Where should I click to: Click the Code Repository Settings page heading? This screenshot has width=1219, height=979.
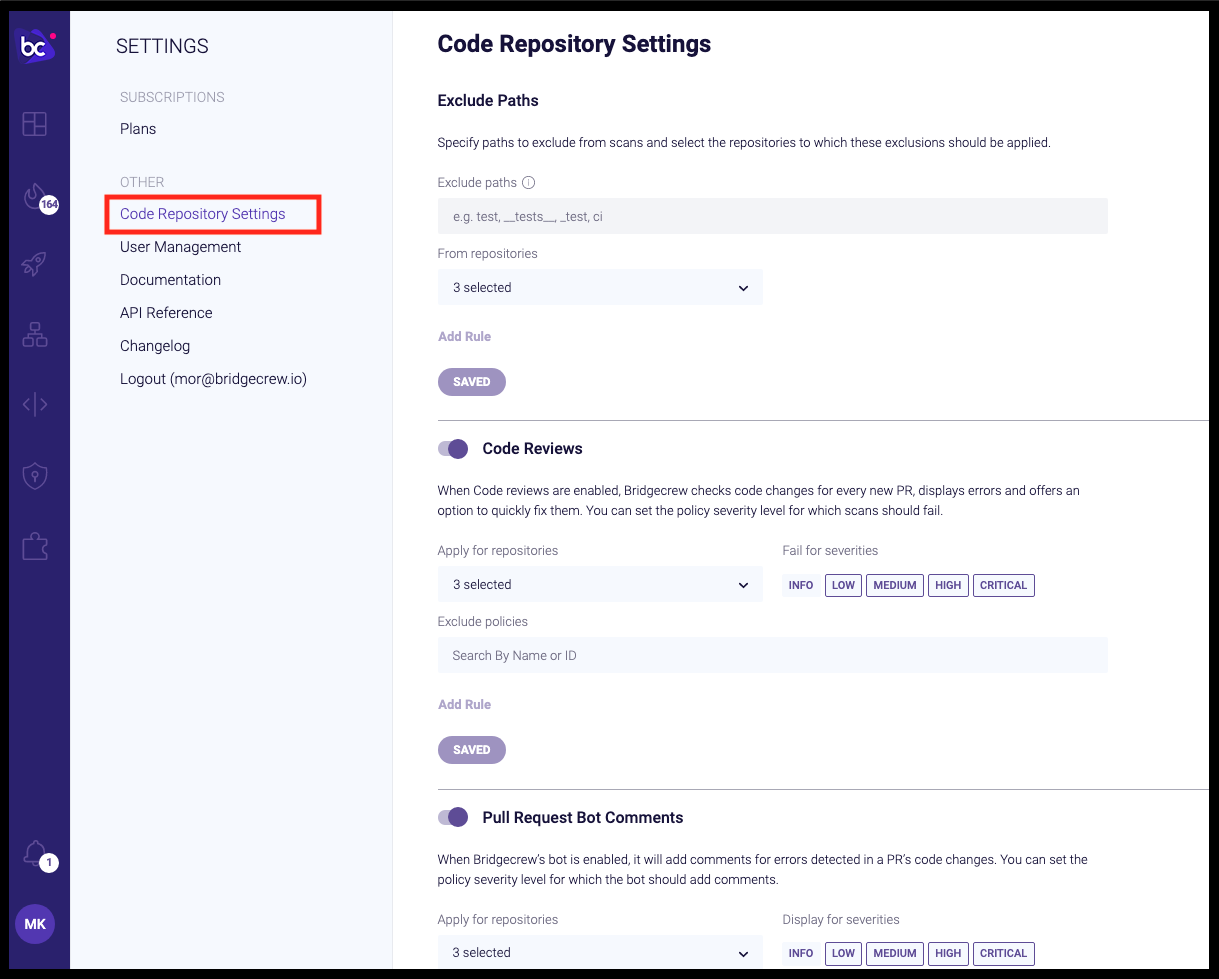575,44
